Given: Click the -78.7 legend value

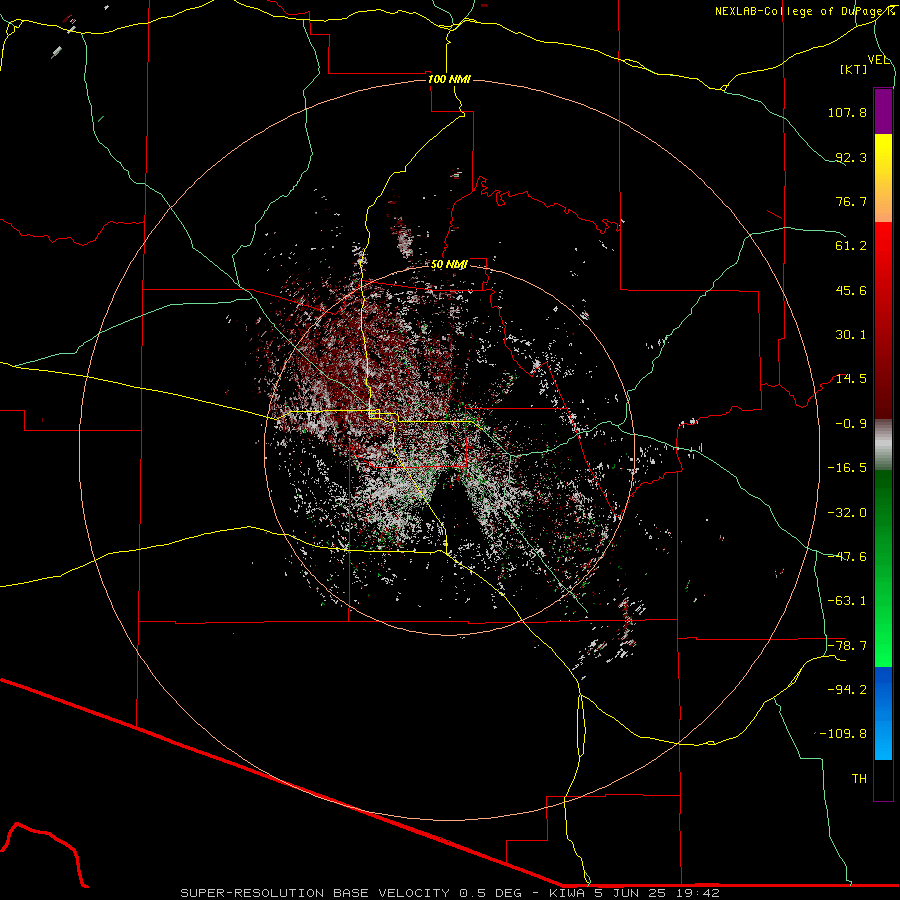Looking at the screenshot, I should coord(847,646).
